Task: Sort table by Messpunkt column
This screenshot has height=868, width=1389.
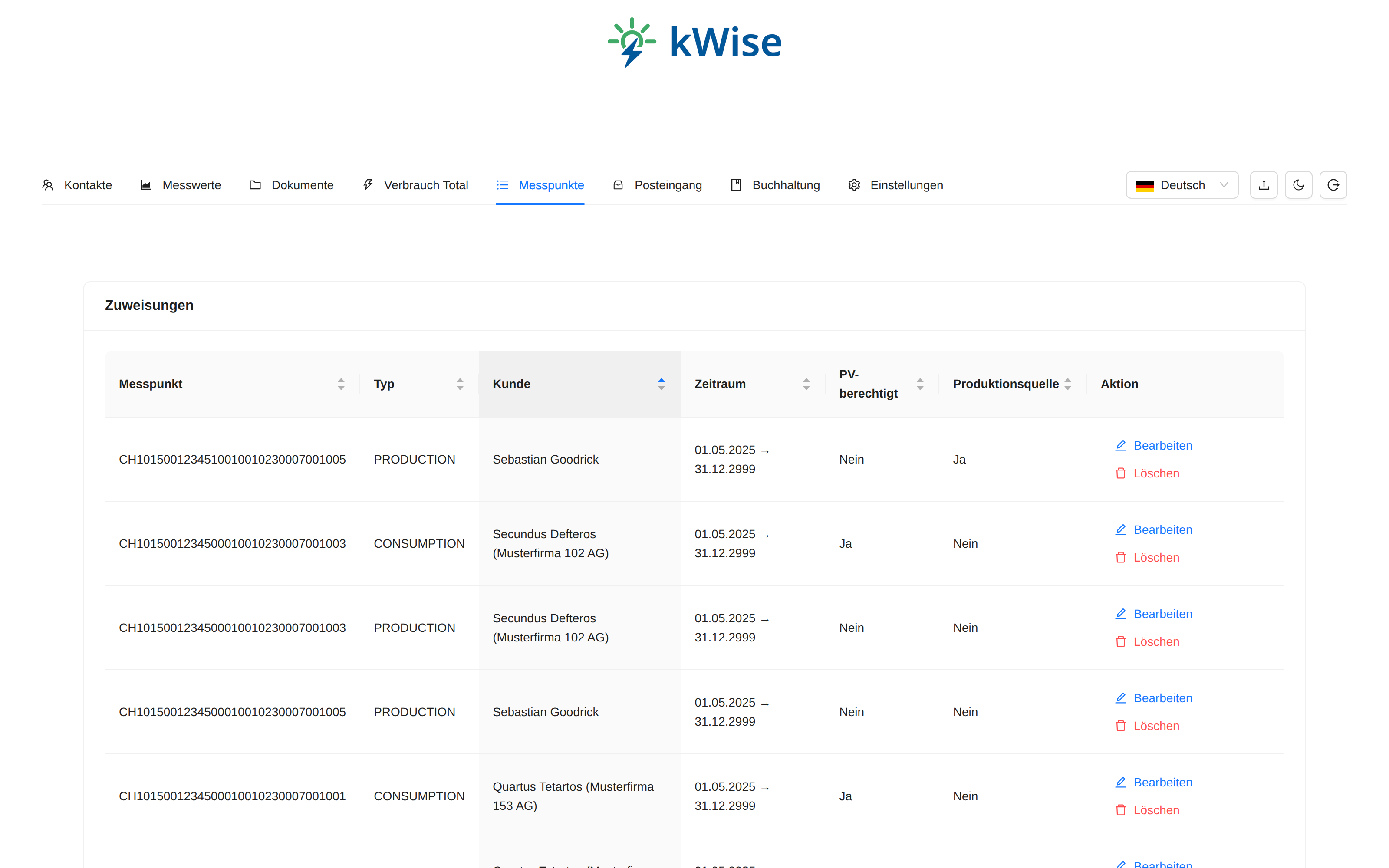Action: (341, 384)
